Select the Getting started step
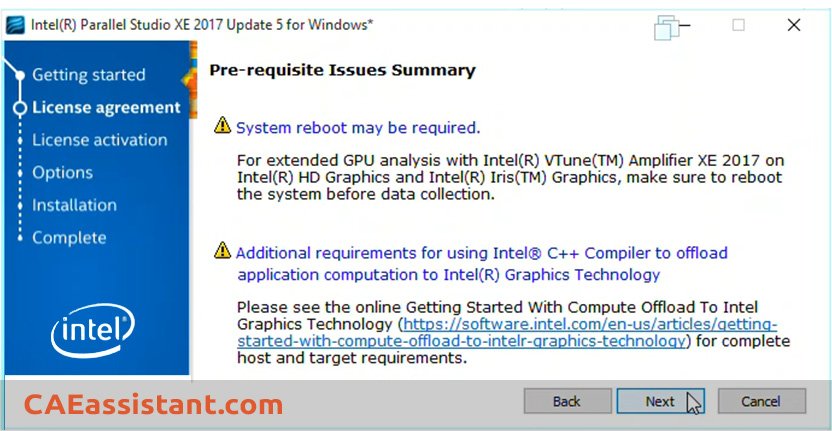The width and height of the screenshot is (832, 431). (x=89, y=75)
